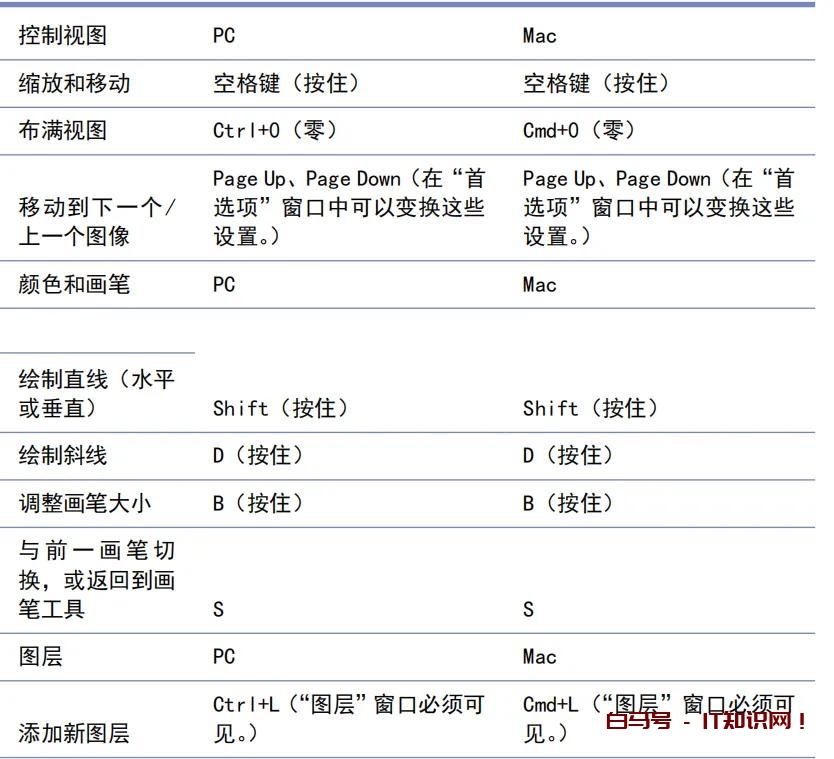This screenshot has height=759, width=834.
Task: Select the "移动到下一个/上一个图像" row label
Action: pyautogui.click(x=97, y=222)
